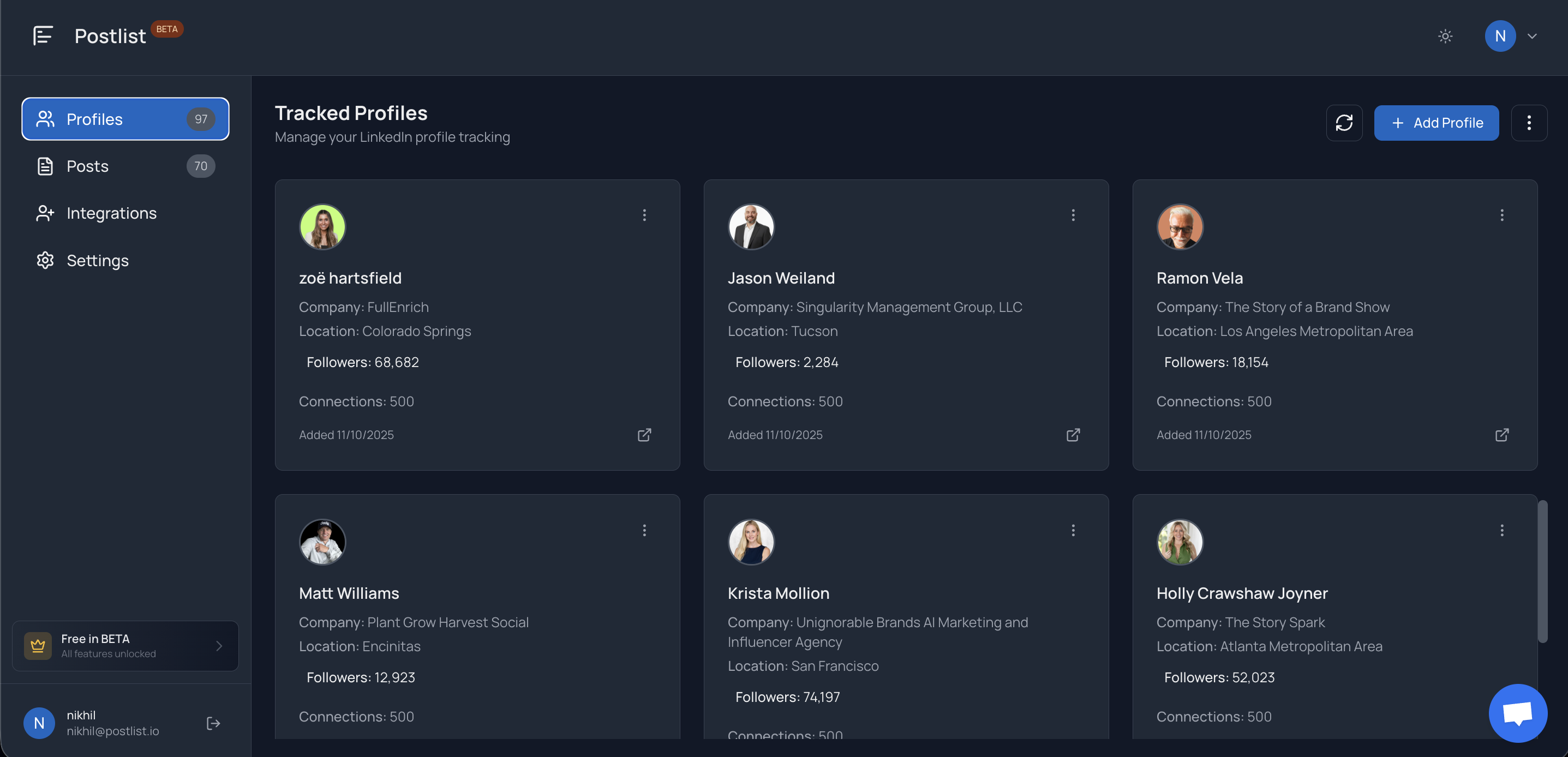Collapse sidebar using Postlist menu icon
This screenshot has height=757, width=1568.
coord(43,36)
